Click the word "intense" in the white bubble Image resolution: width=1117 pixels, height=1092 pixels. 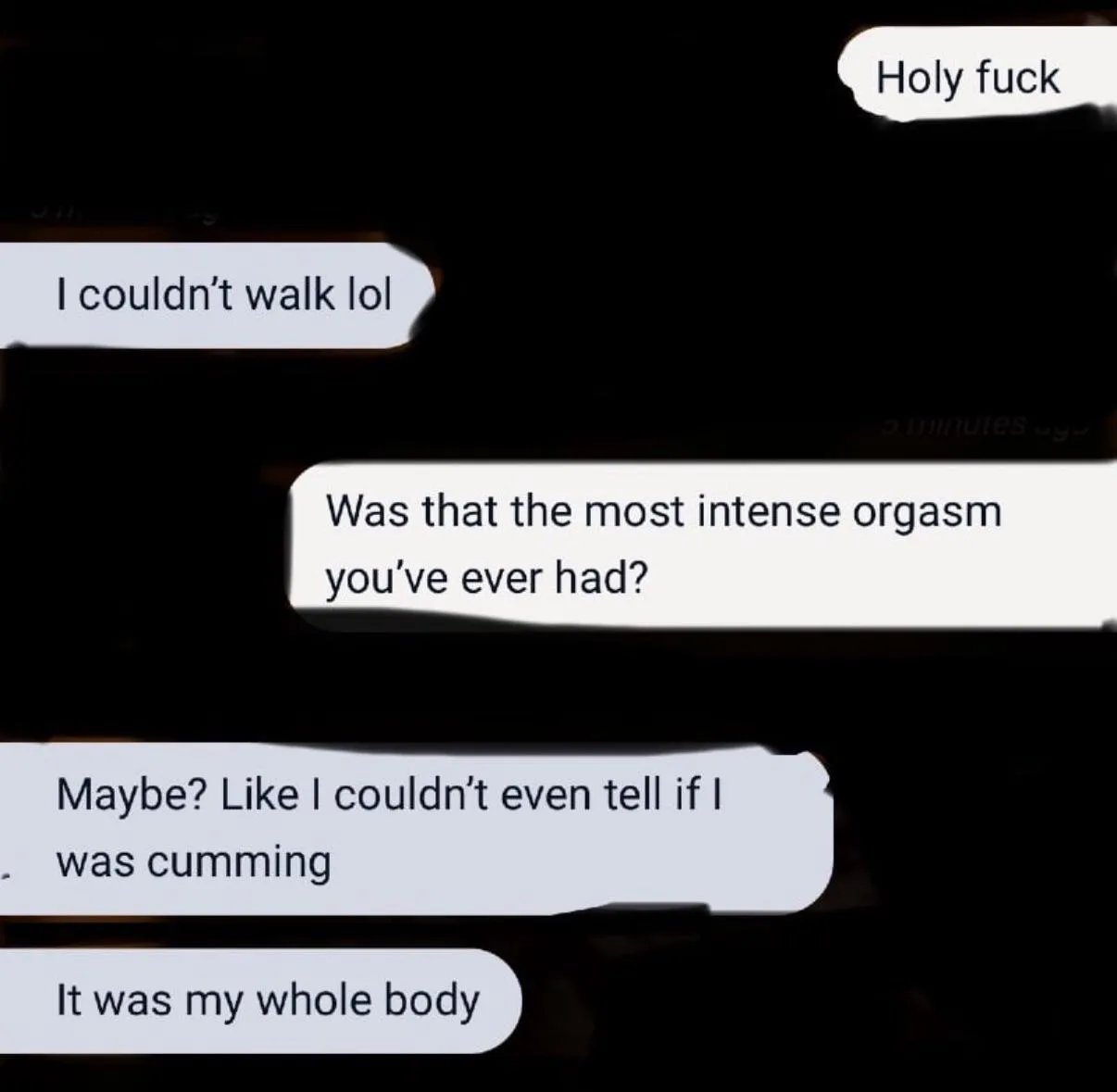click(768, 511)
